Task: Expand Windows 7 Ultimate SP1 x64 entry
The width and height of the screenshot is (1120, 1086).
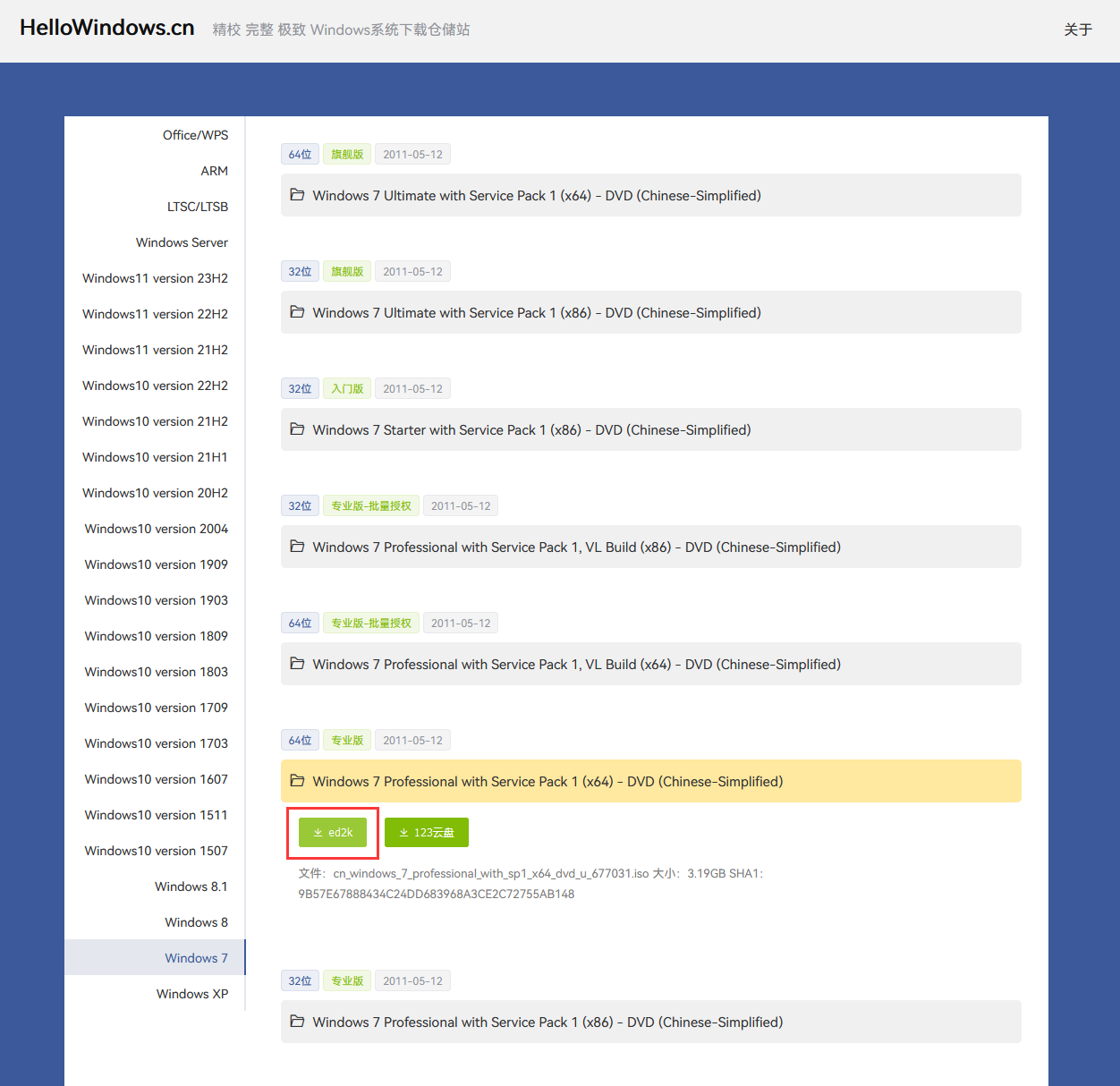Action: [x=651, y=195]
